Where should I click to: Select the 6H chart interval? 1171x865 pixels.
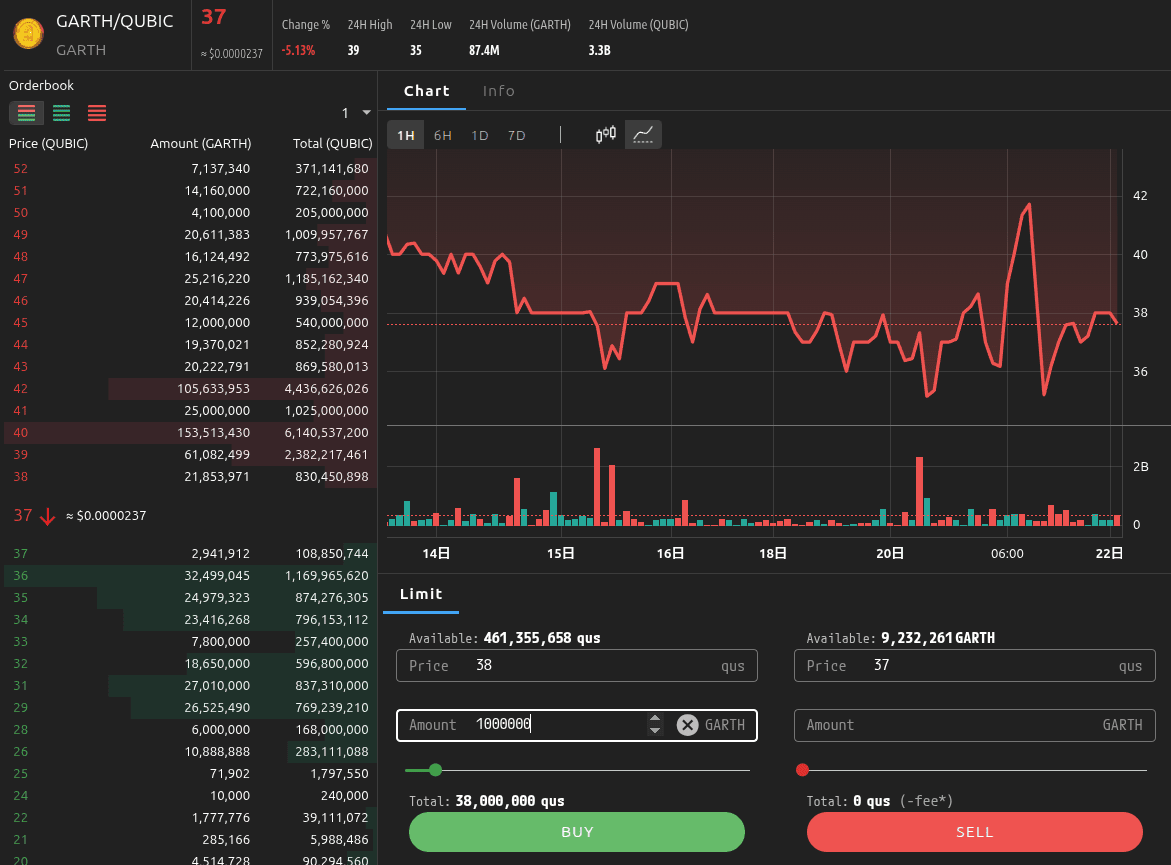click(442, 135)
